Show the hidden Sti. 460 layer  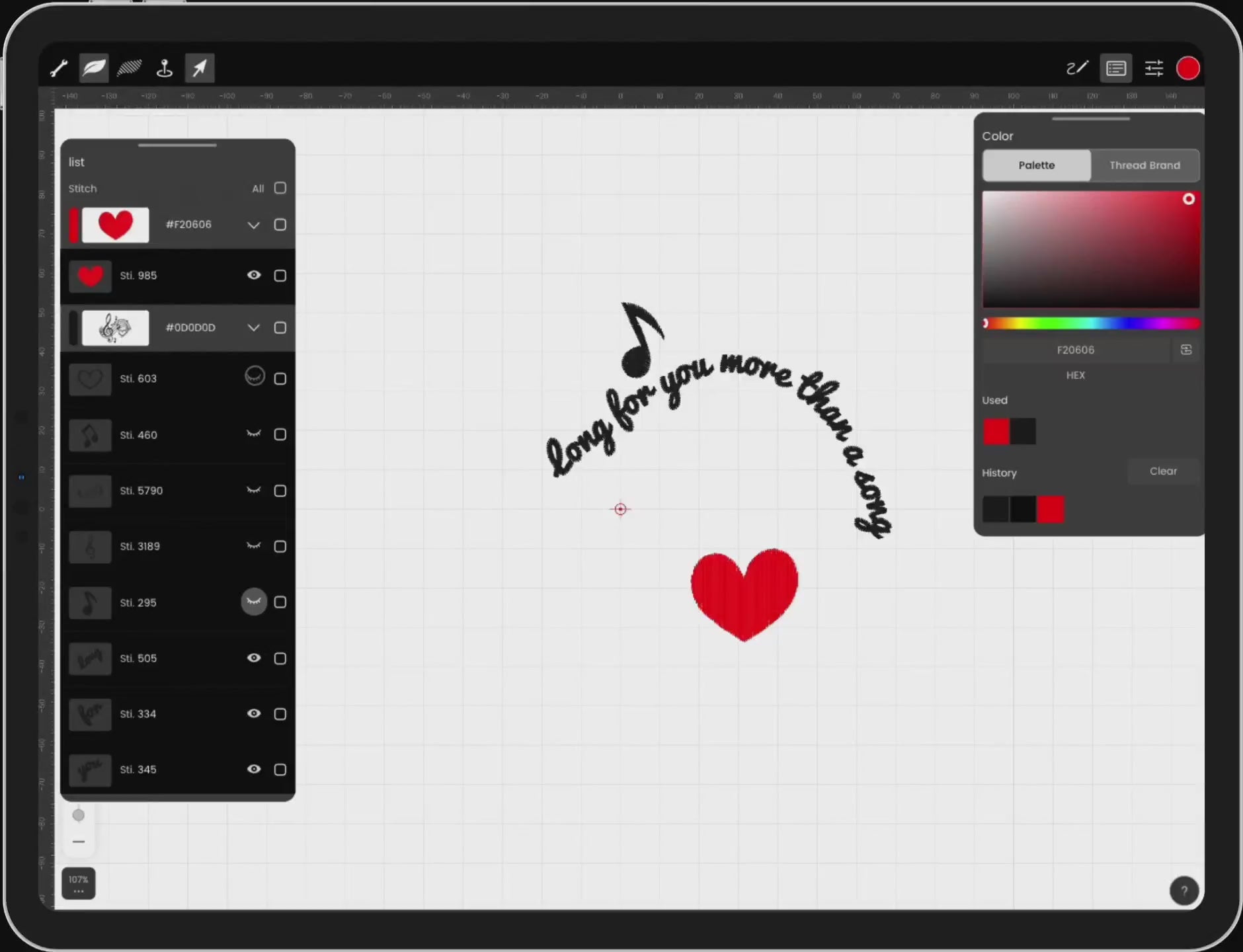coord(254,434)
